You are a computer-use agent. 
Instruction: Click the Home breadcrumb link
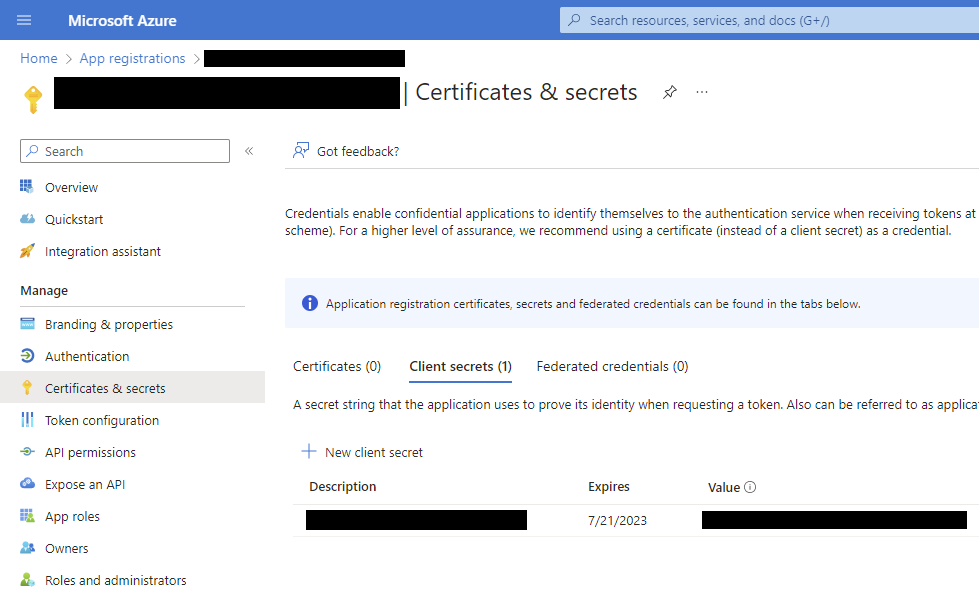pos(39,58)
